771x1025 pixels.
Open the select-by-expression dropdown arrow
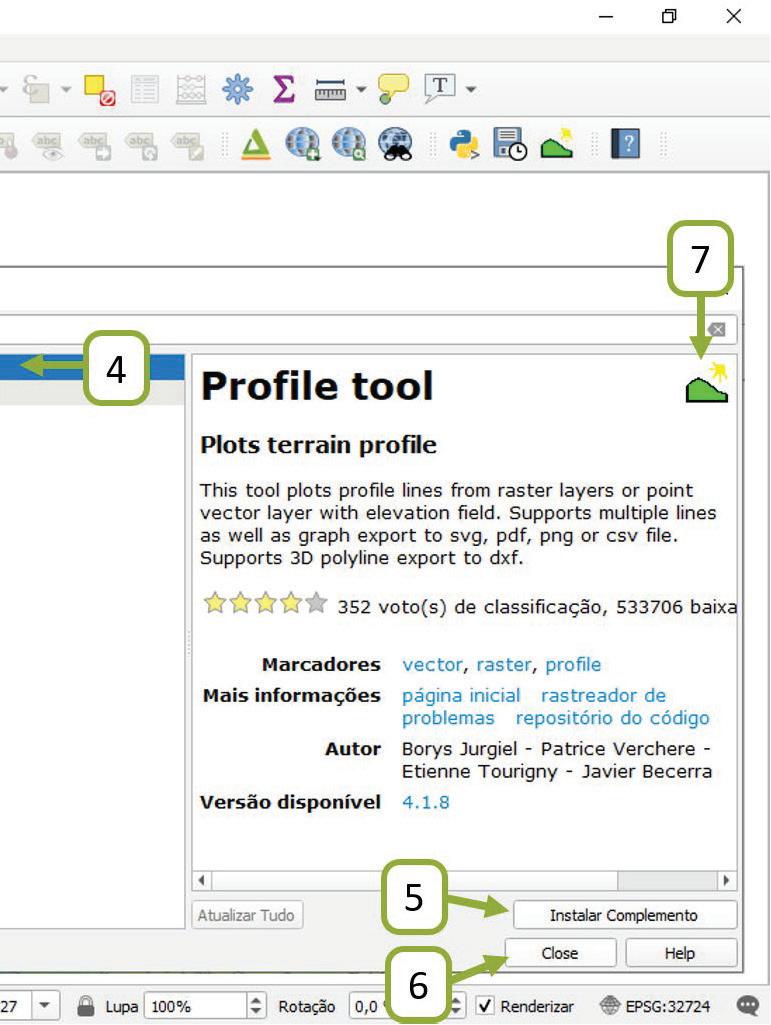(65, 89)
